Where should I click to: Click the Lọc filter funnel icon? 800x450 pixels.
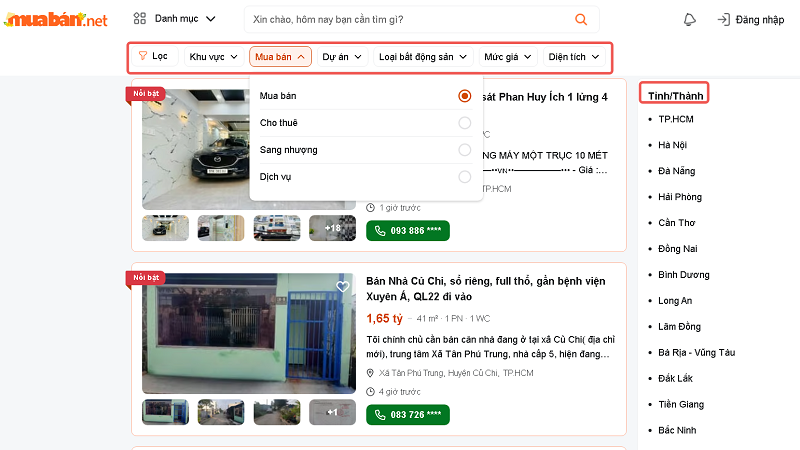pyautogui.click(x=143, y=56)
